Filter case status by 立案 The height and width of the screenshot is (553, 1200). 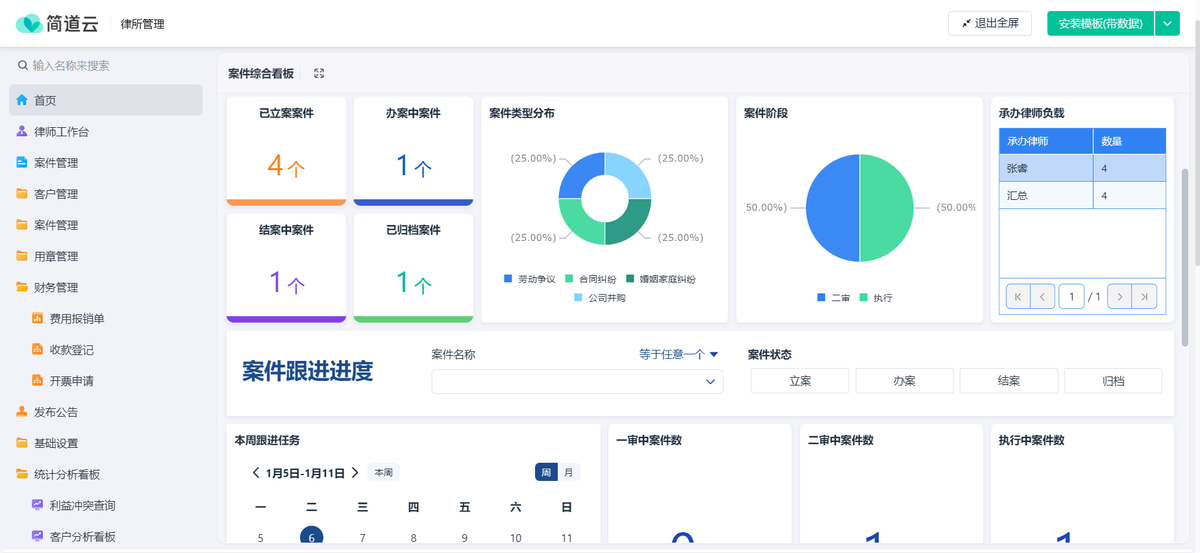point(800,381)
